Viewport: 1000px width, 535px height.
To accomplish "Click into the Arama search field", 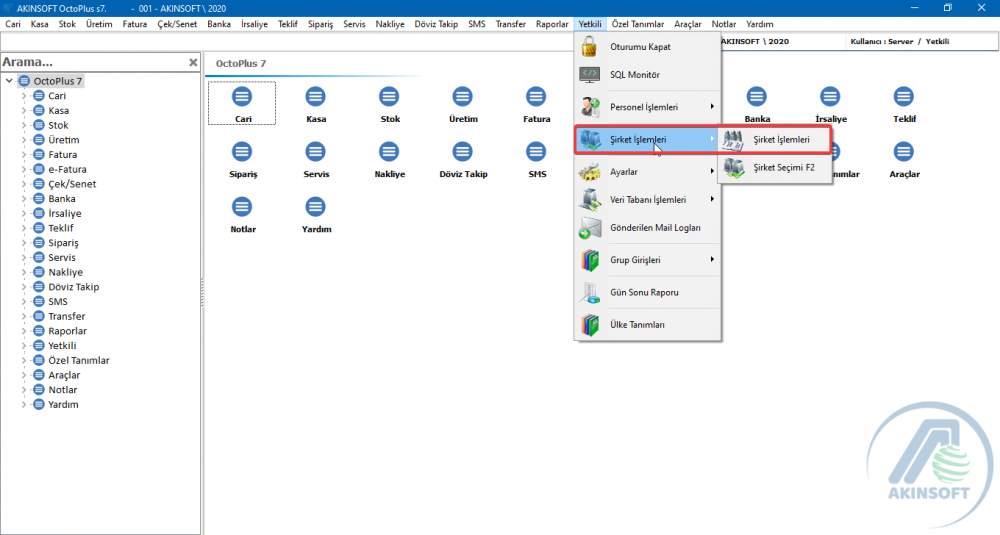I will [x=92, y=62].
